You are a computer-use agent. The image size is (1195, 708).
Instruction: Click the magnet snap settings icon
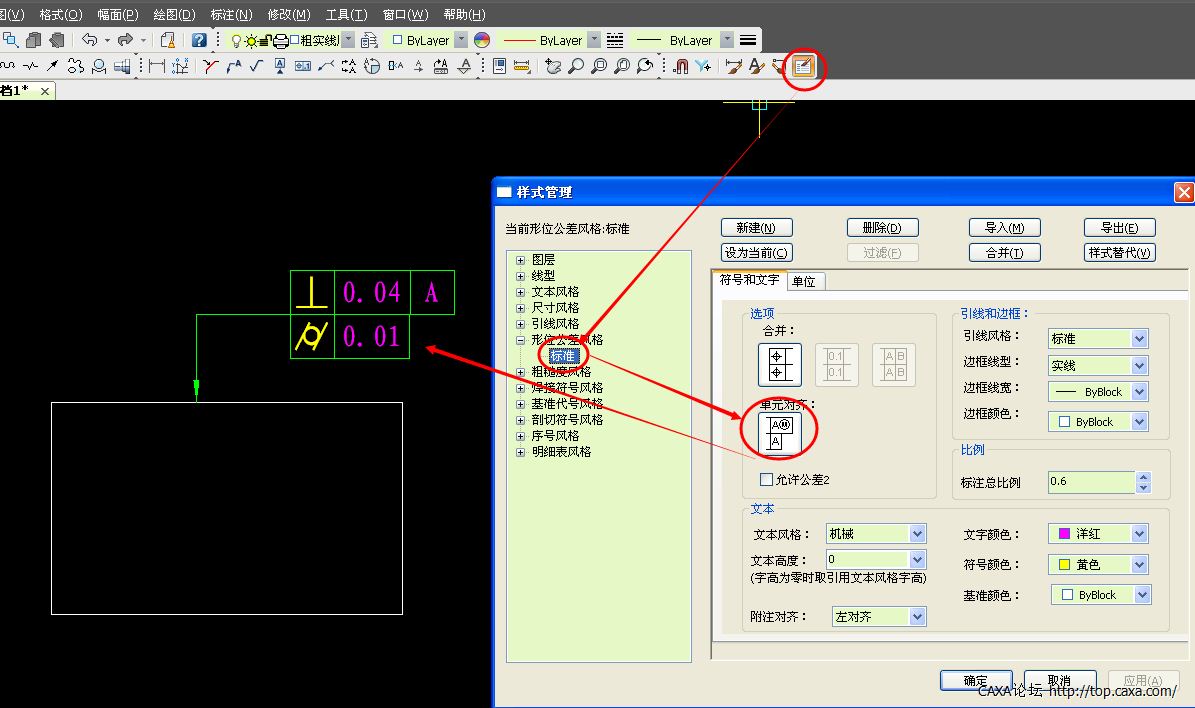pos(681,67)
